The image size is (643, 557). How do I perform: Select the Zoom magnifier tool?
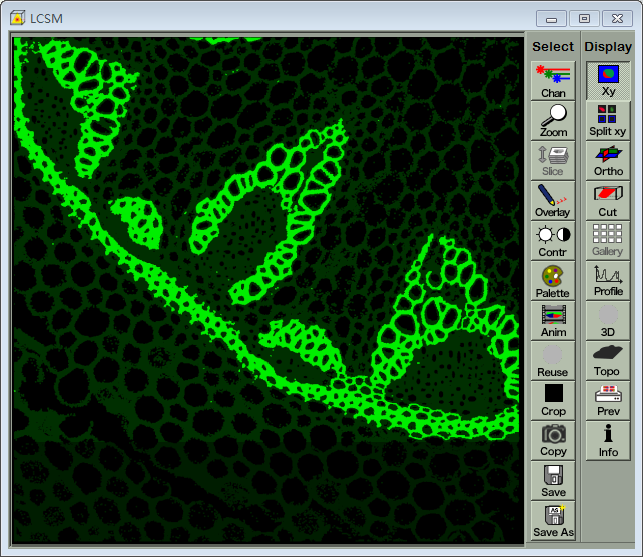point(553,121)
